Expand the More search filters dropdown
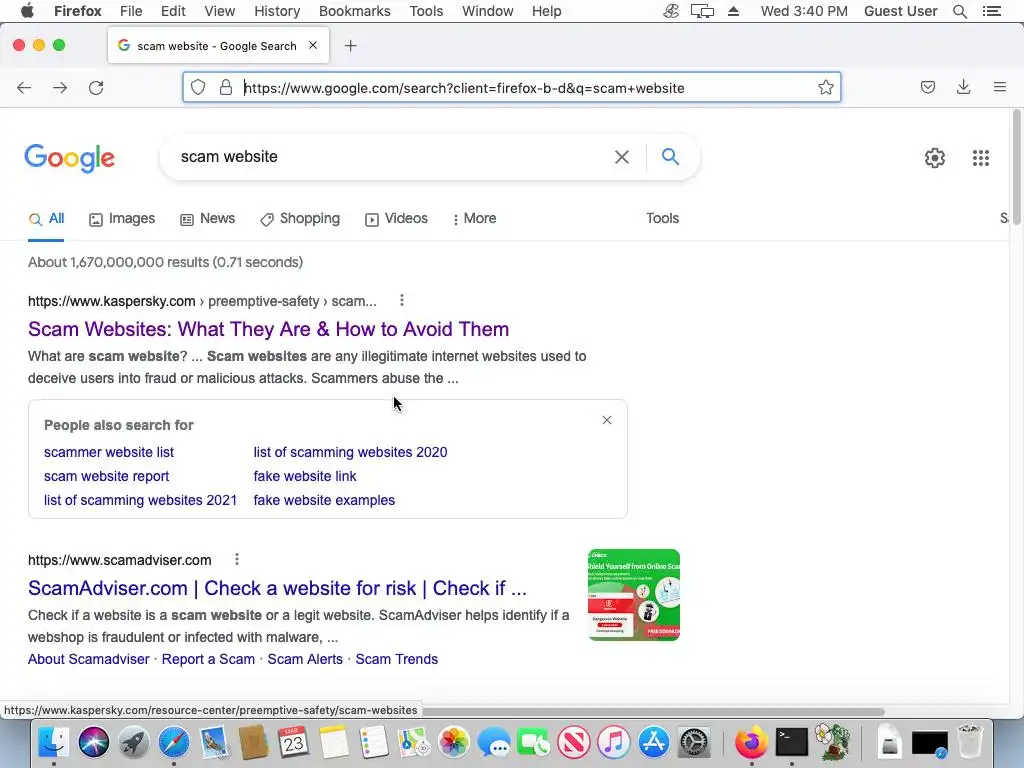1024x768 pixels. (475, 219)
